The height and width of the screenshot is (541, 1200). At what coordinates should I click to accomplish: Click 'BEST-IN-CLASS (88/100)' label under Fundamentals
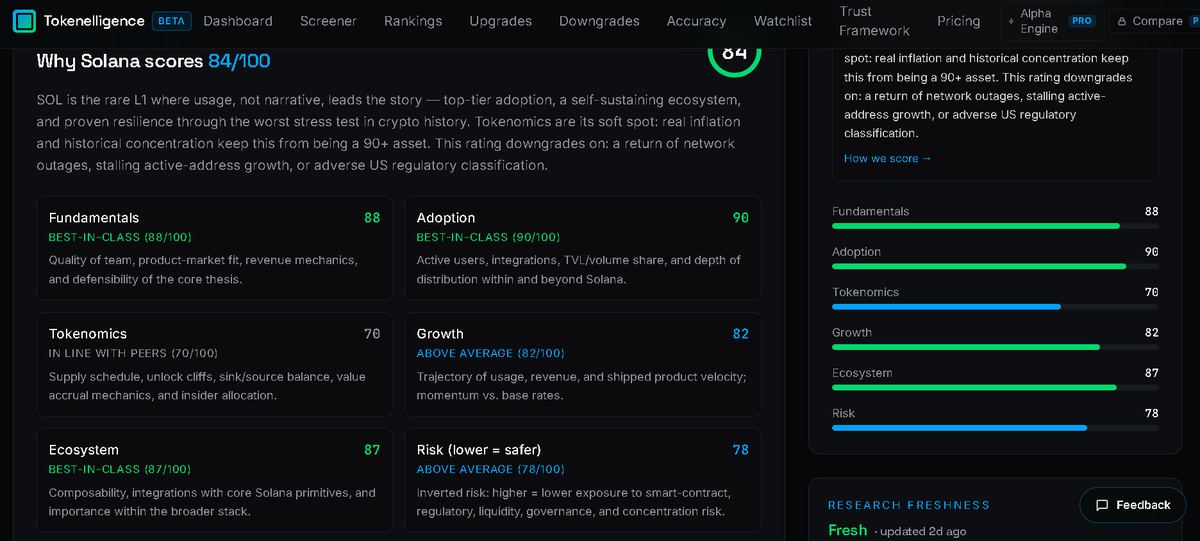120,237
